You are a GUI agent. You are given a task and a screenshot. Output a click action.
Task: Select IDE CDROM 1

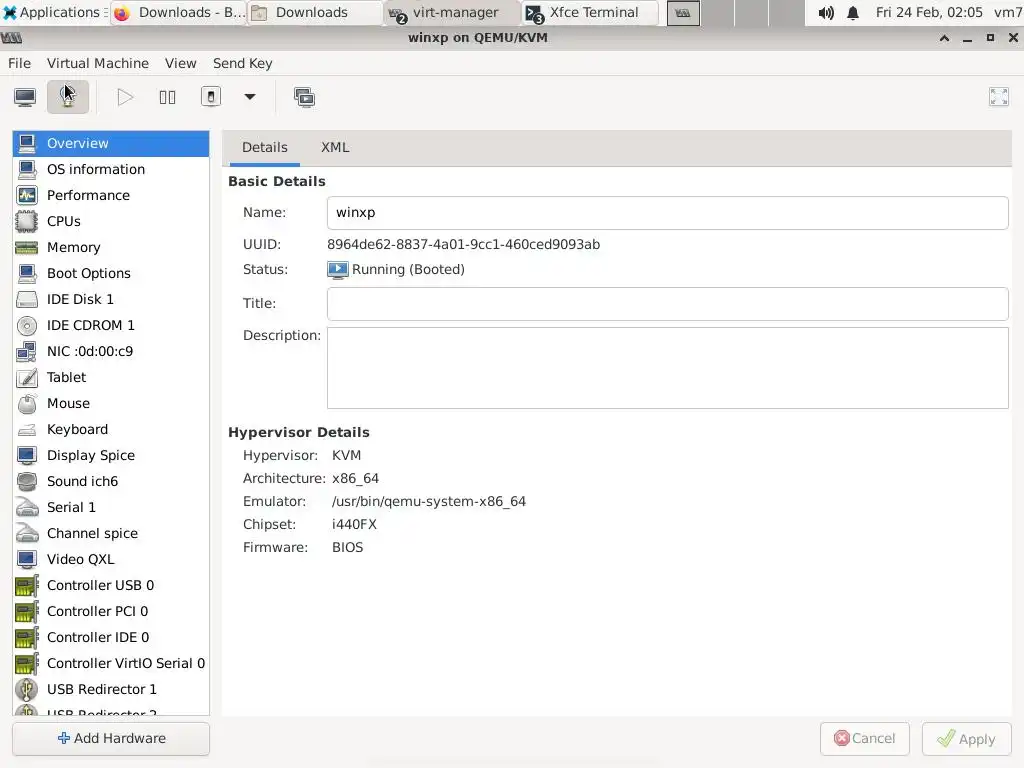[111, 325]
